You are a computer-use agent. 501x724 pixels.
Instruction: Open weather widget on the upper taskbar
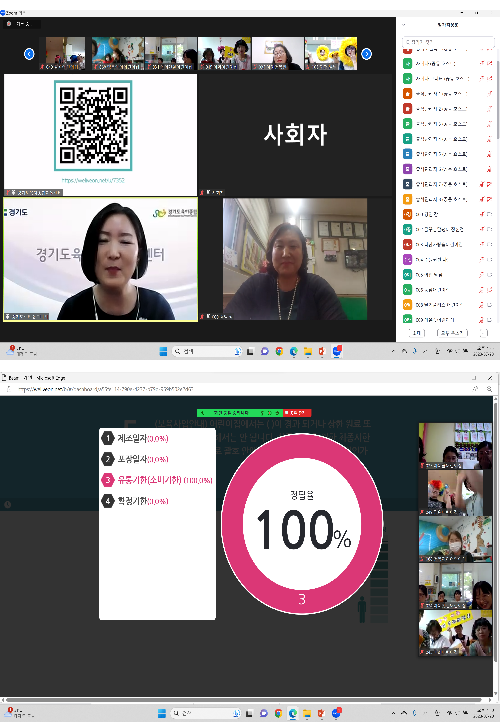(x=21, y=351)
